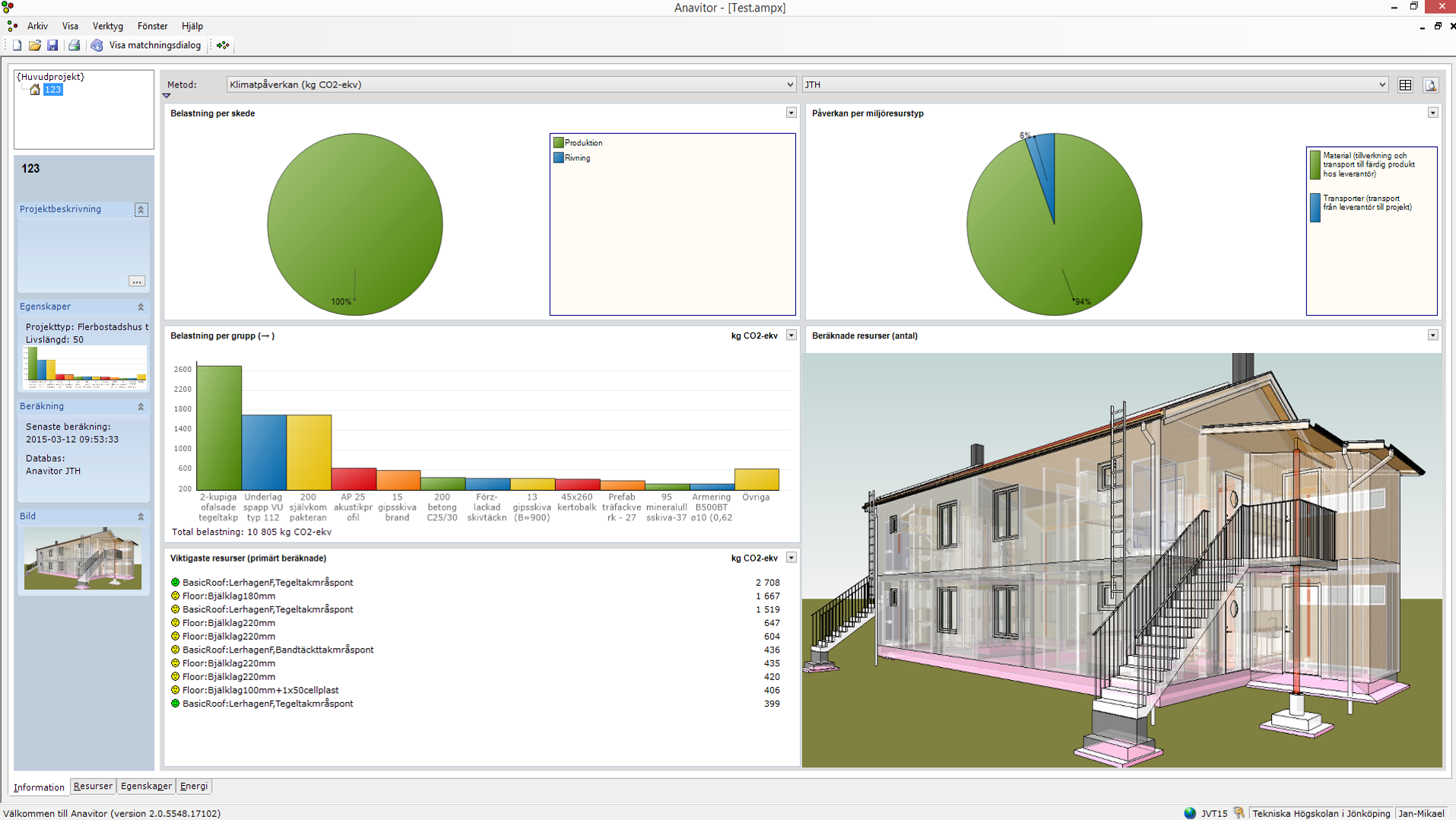Click the globe icon beside JVT15

pyautogui.click(x=1190, y=813)
